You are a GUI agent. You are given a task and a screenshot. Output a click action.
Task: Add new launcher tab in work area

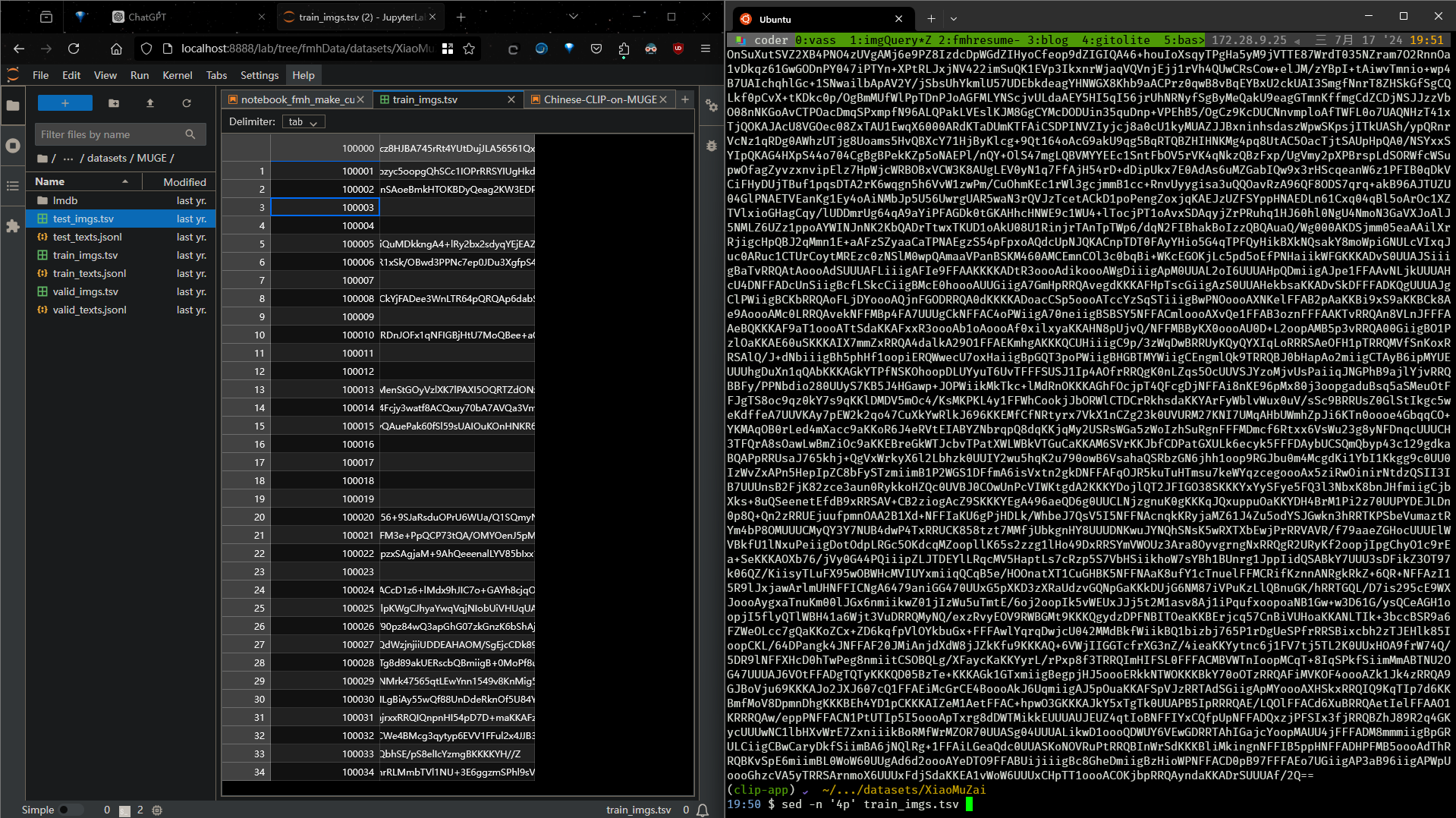pos(685,99)
